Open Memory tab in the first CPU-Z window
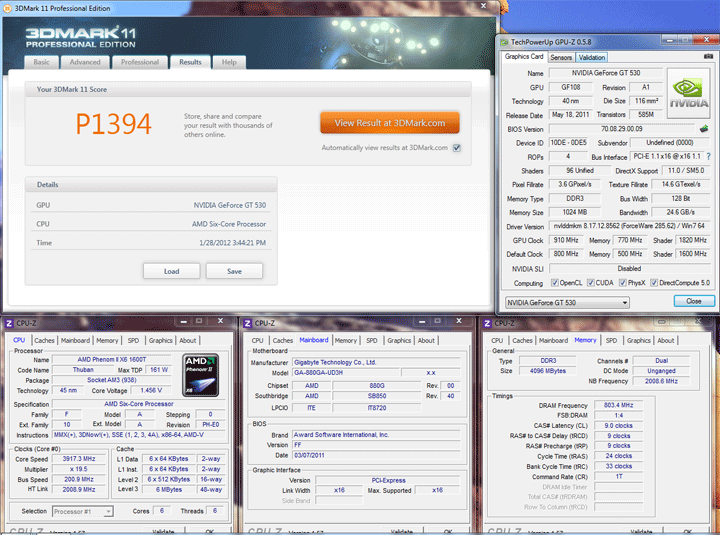720x535 pixels. [x=107, y=340]
